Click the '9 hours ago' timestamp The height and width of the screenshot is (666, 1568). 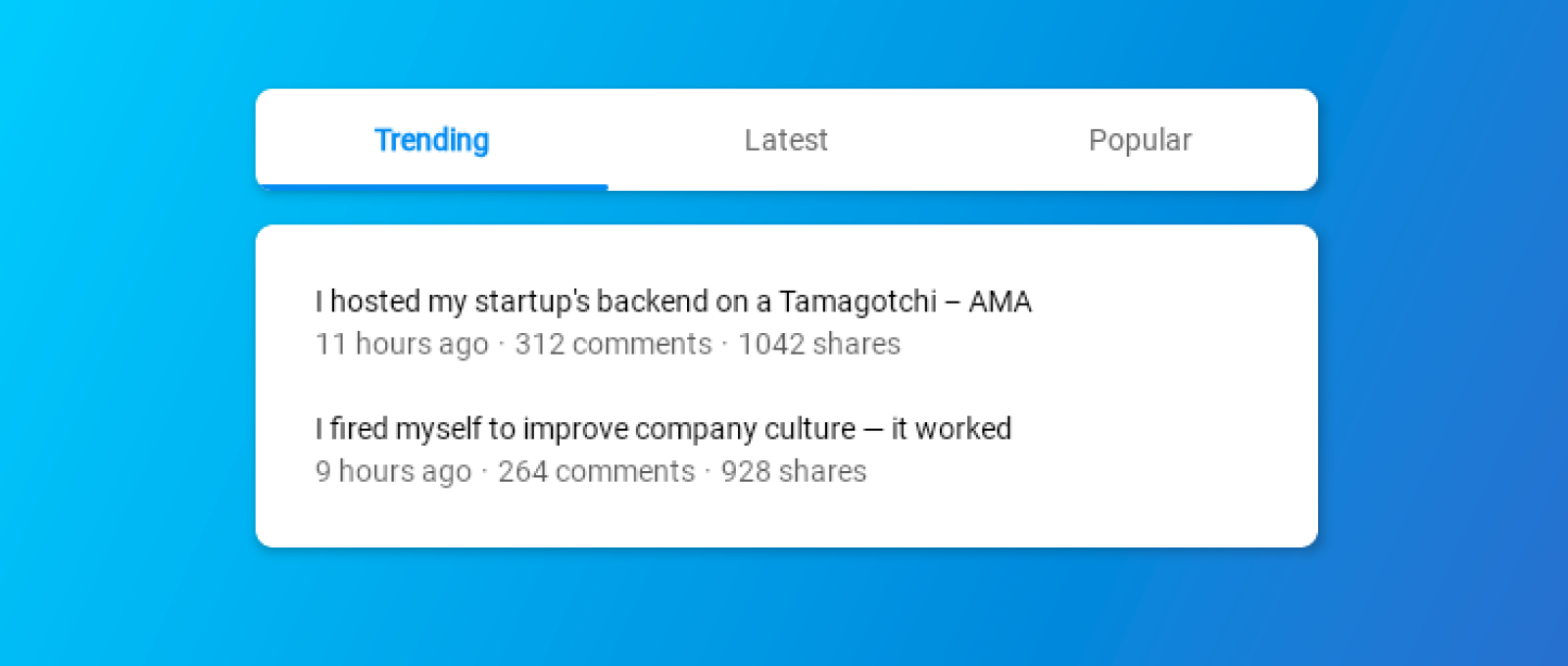pyautogui.click(x=393, y=471)
